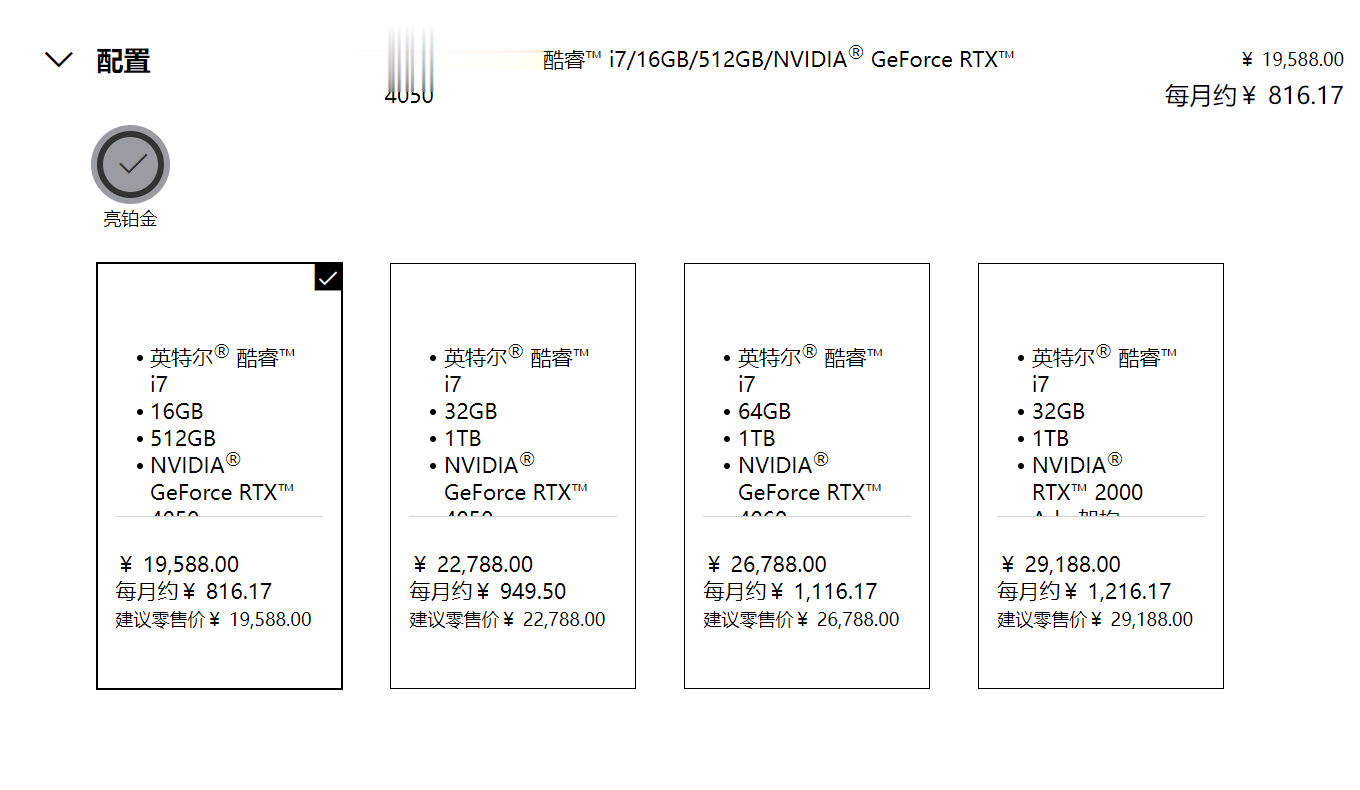
Task: Click 建议零售价¥29,188.00 text
Action: pyautogui.click(x=1095, y=620)
